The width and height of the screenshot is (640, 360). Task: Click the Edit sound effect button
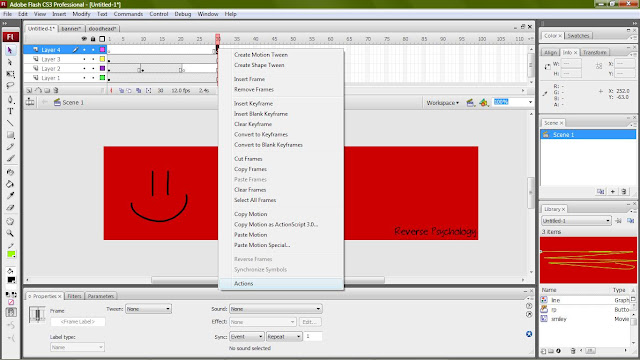tap(310, 322)
